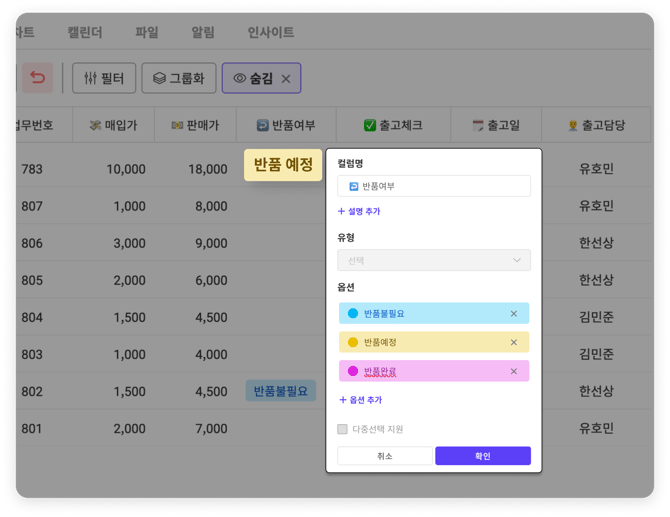Click the 컬럼명 input field
This screenshot has width=670, height=517.
[434, 186]
